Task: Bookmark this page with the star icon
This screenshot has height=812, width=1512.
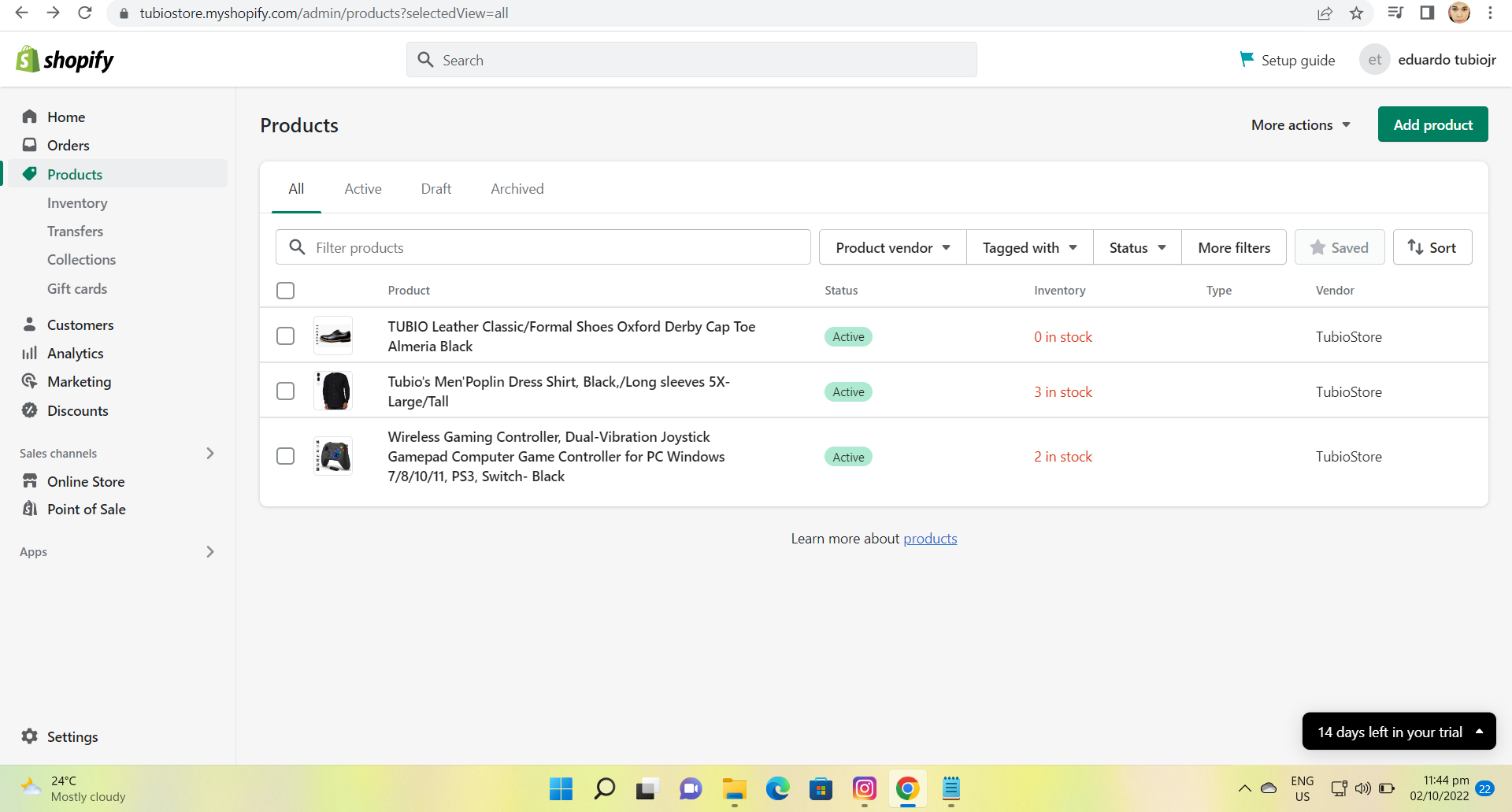Action: (x=1356, y=13)
